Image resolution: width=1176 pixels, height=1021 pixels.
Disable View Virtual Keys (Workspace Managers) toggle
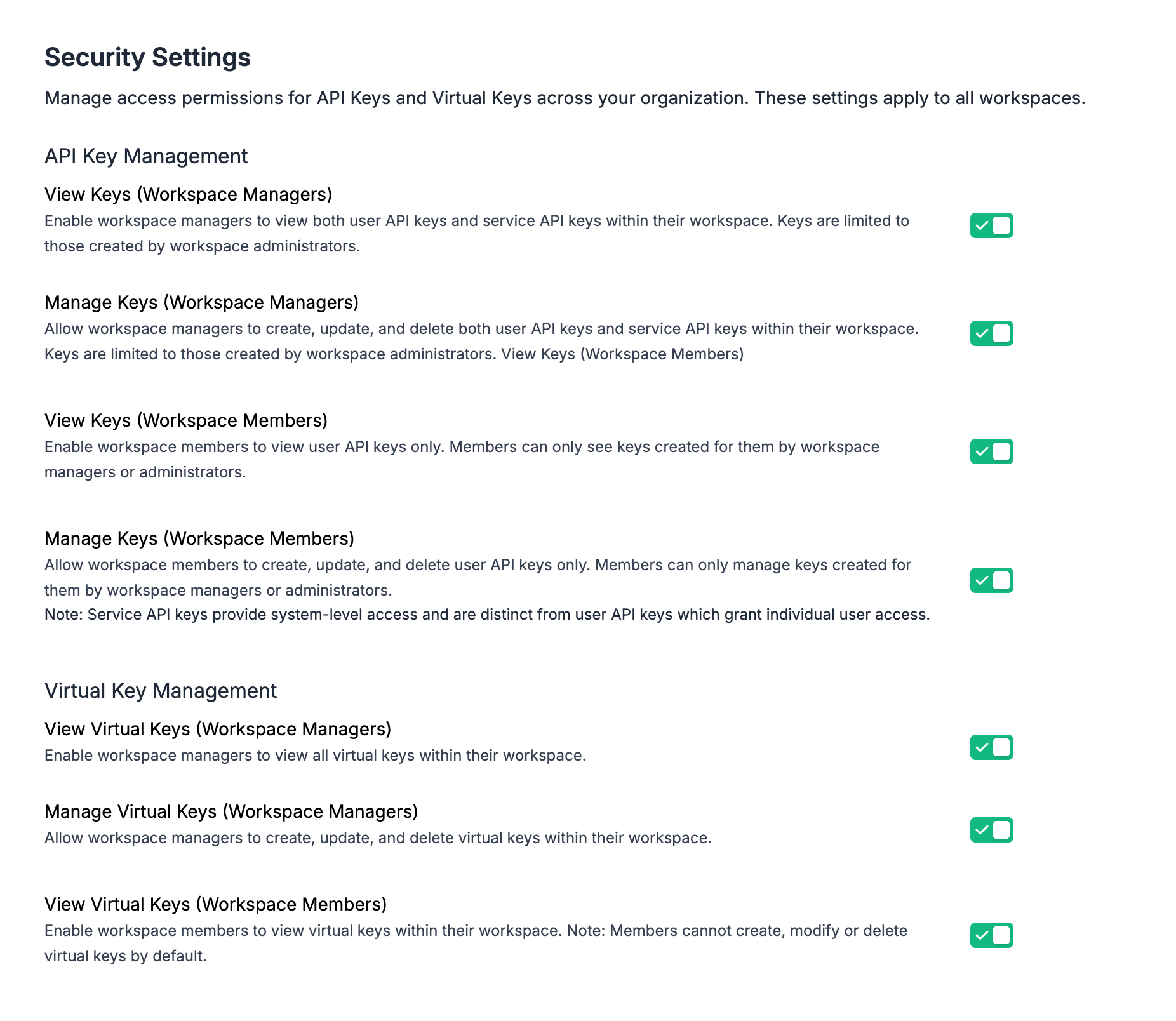tap(991, 747)
